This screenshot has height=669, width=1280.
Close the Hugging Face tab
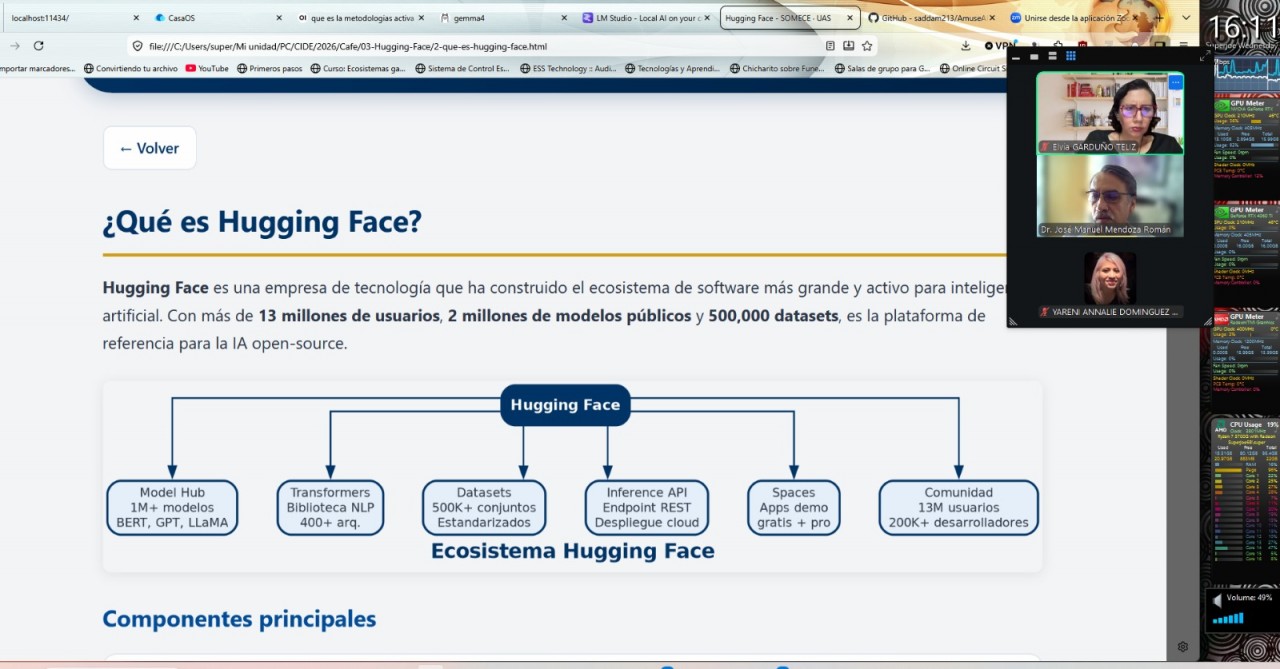[849, 18]
